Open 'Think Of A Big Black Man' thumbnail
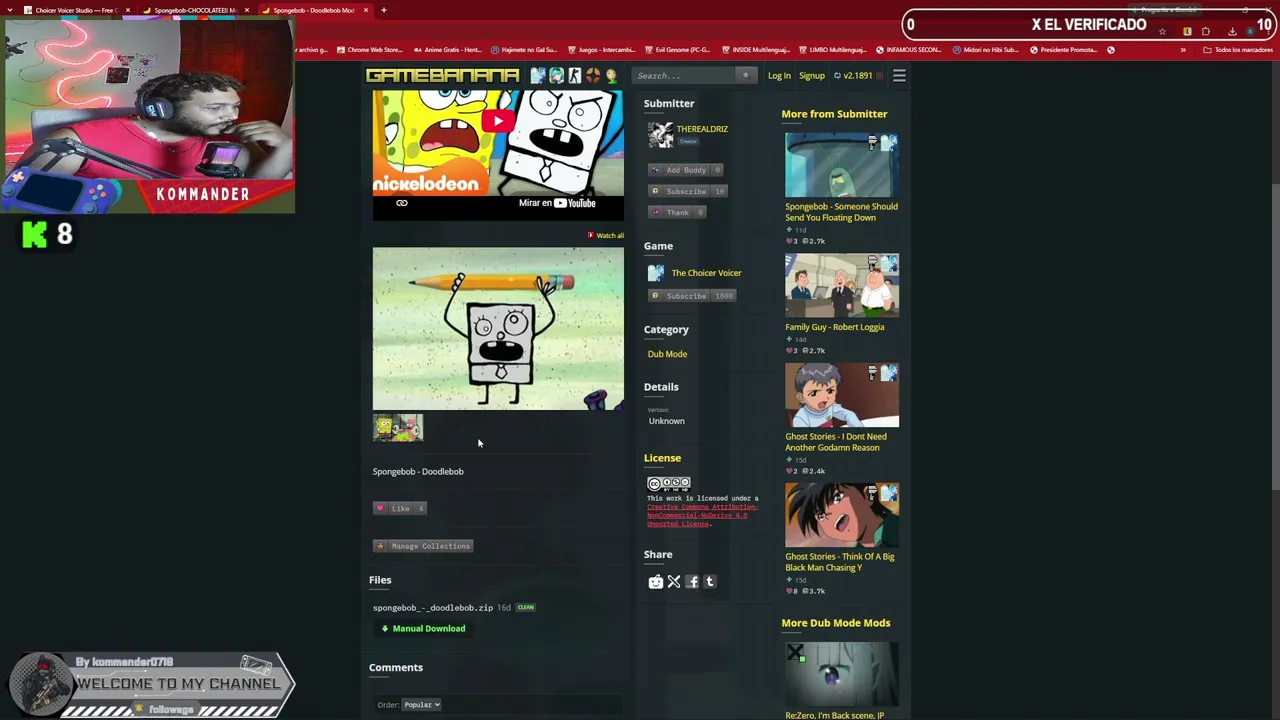Viewport: 1280px width, 720px height. click(x=842, y=516)
